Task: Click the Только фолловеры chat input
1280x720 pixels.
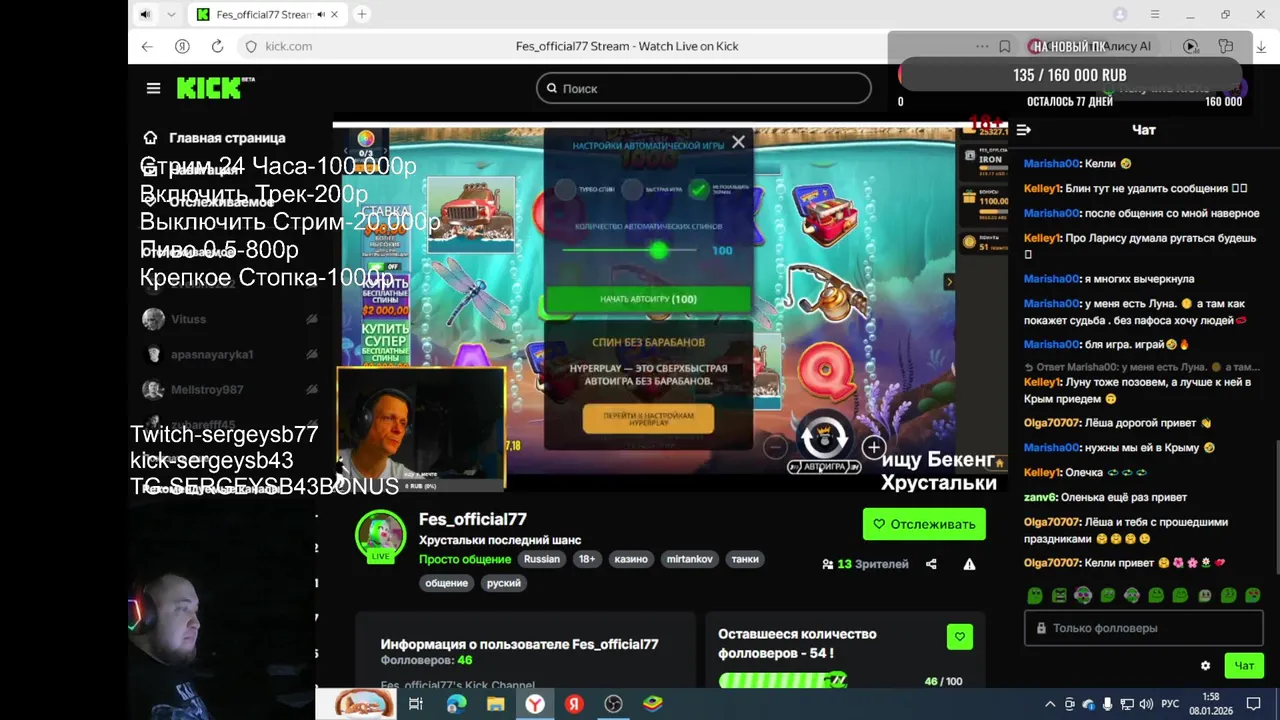Action: click(x=1144, y=628)
